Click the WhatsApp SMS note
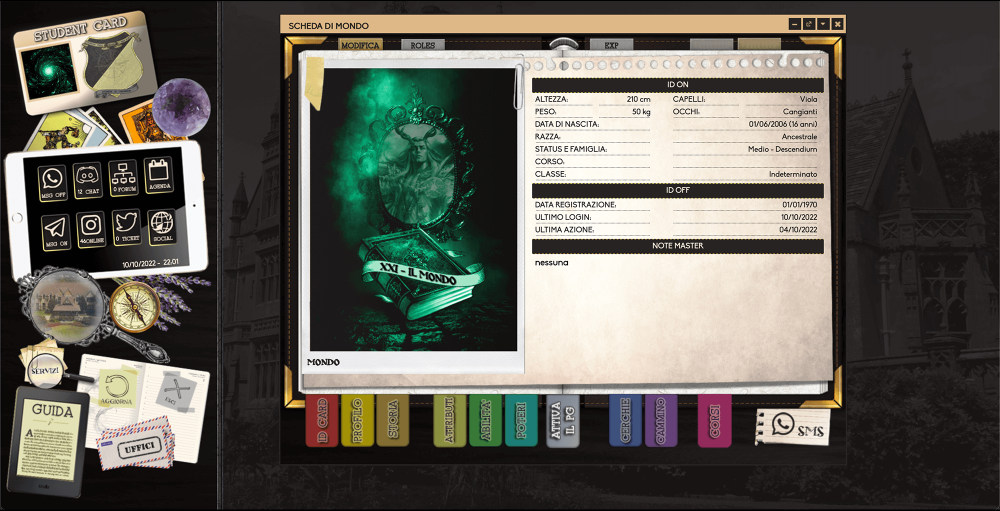1000x511 pixels. 793,427
